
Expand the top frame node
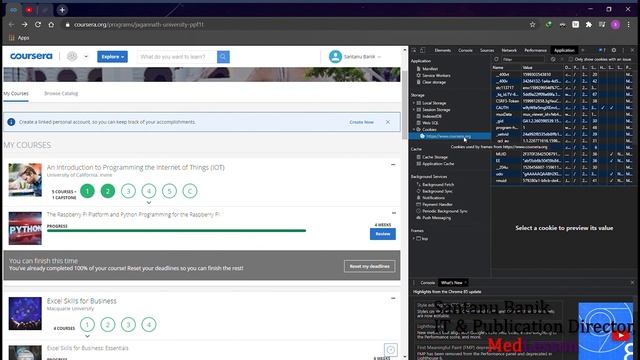[413, 238]
